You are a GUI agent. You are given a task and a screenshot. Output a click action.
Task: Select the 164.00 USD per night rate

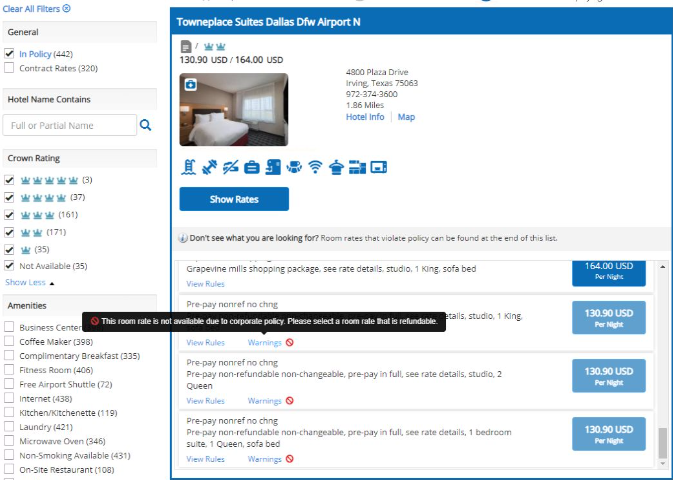click(609, 273)
